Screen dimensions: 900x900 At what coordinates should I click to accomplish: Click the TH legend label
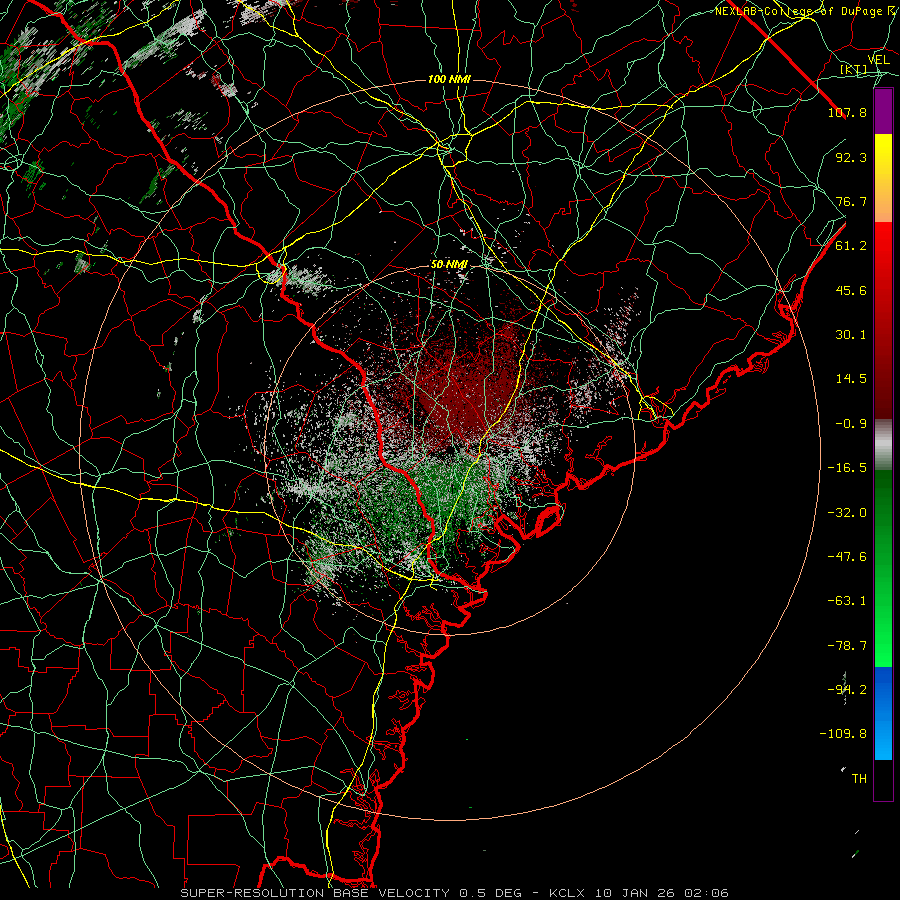pyautogui.click(x=859, y=779)
